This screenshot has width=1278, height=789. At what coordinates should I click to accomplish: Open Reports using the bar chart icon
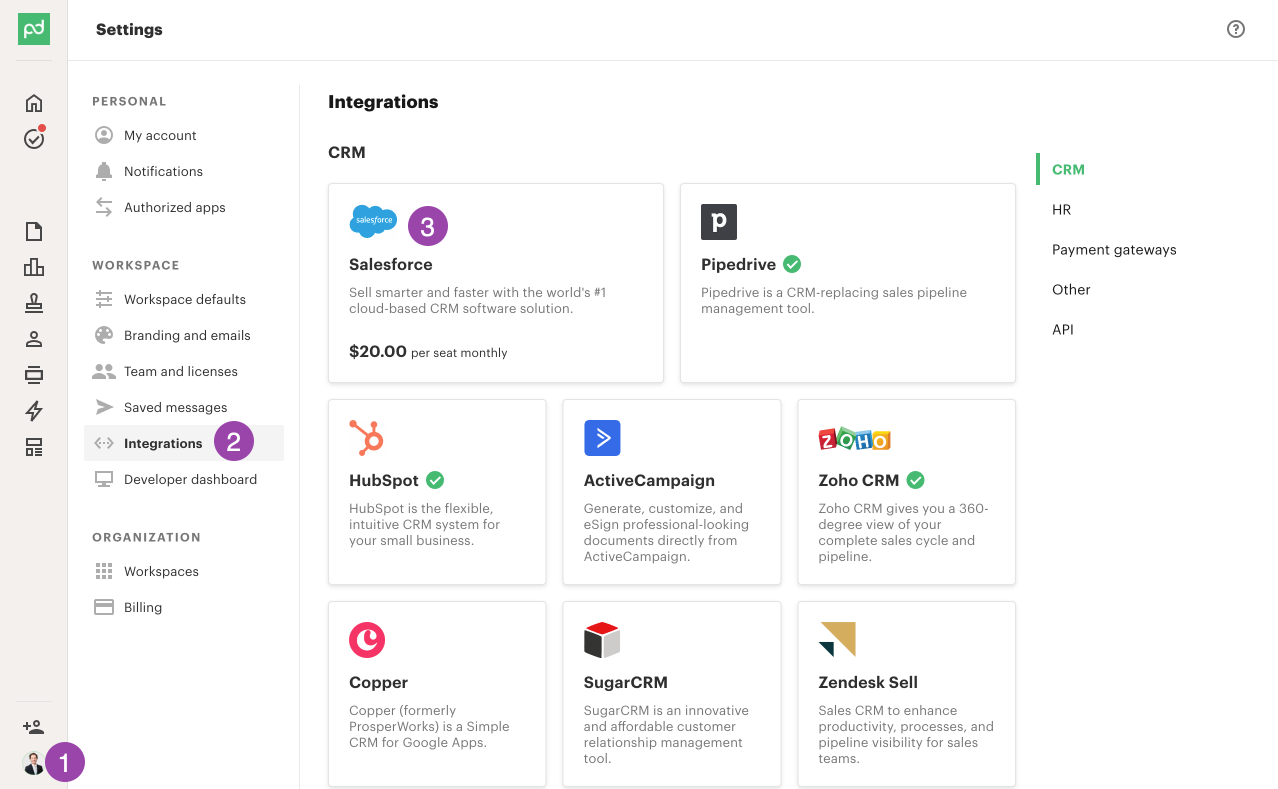coord(33,267)
